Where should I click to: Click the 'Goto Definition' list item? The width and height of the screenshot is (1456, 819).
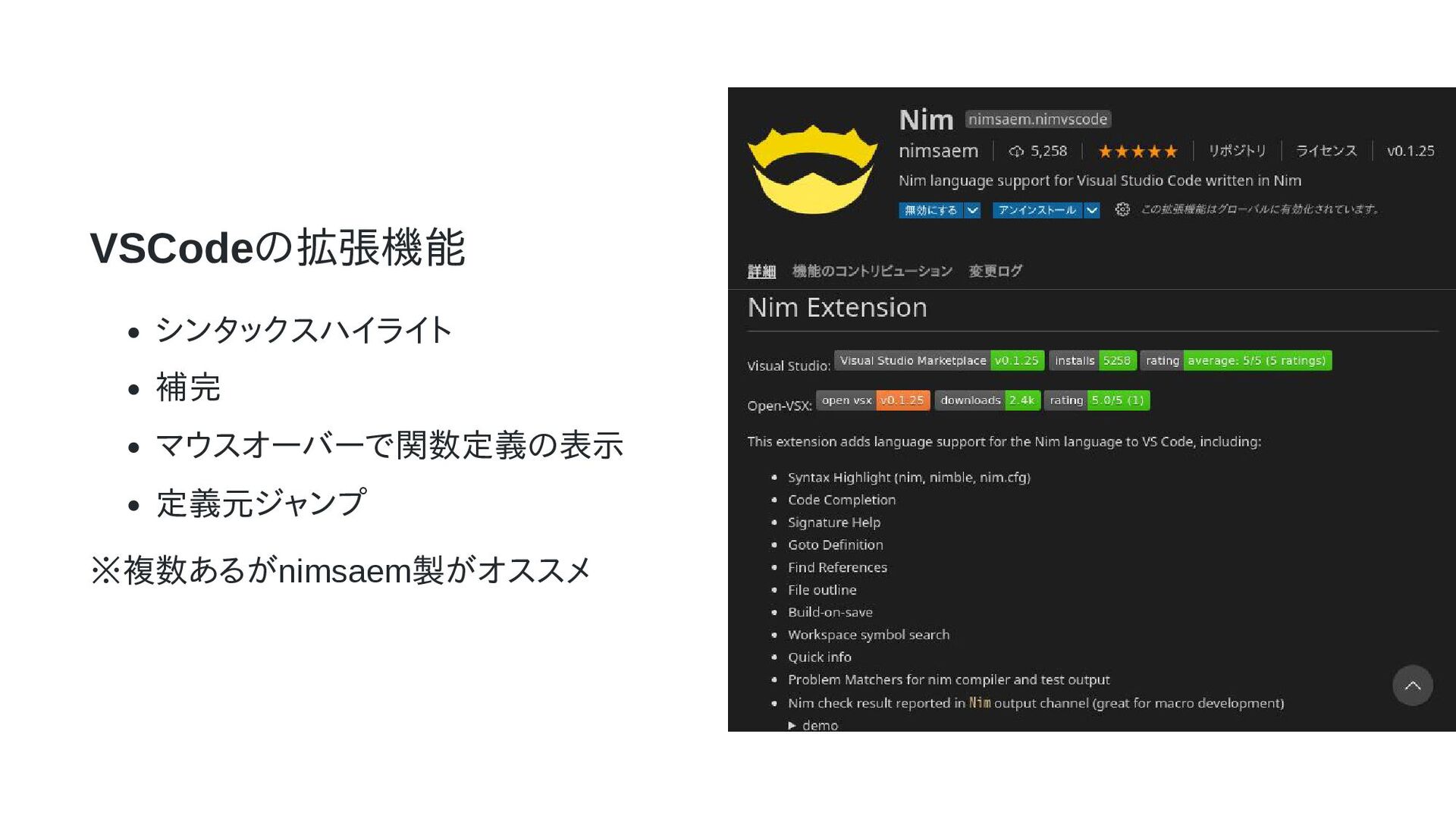(x=836, y=544)
